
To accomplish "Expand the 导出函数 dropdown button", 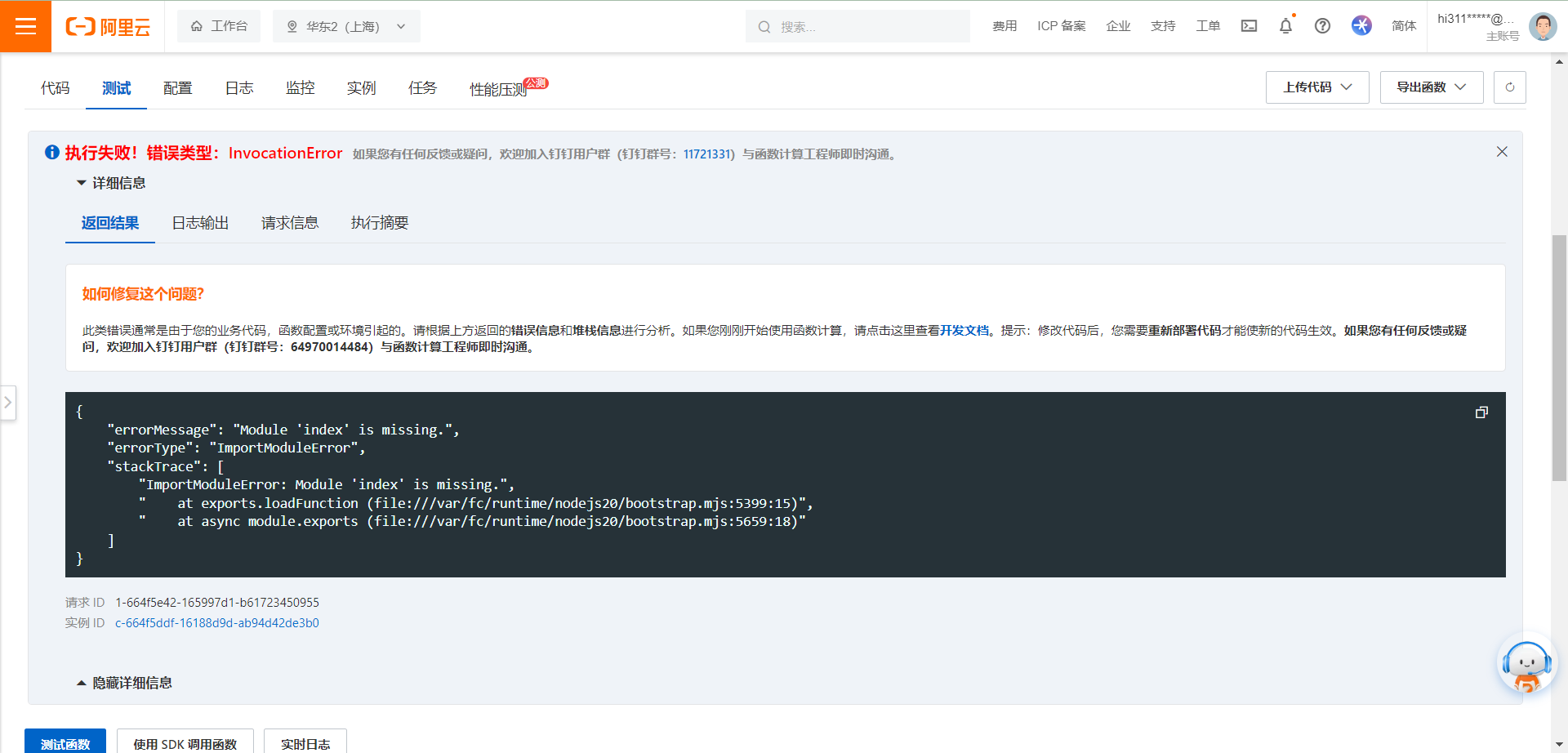I will point(1432,87).
